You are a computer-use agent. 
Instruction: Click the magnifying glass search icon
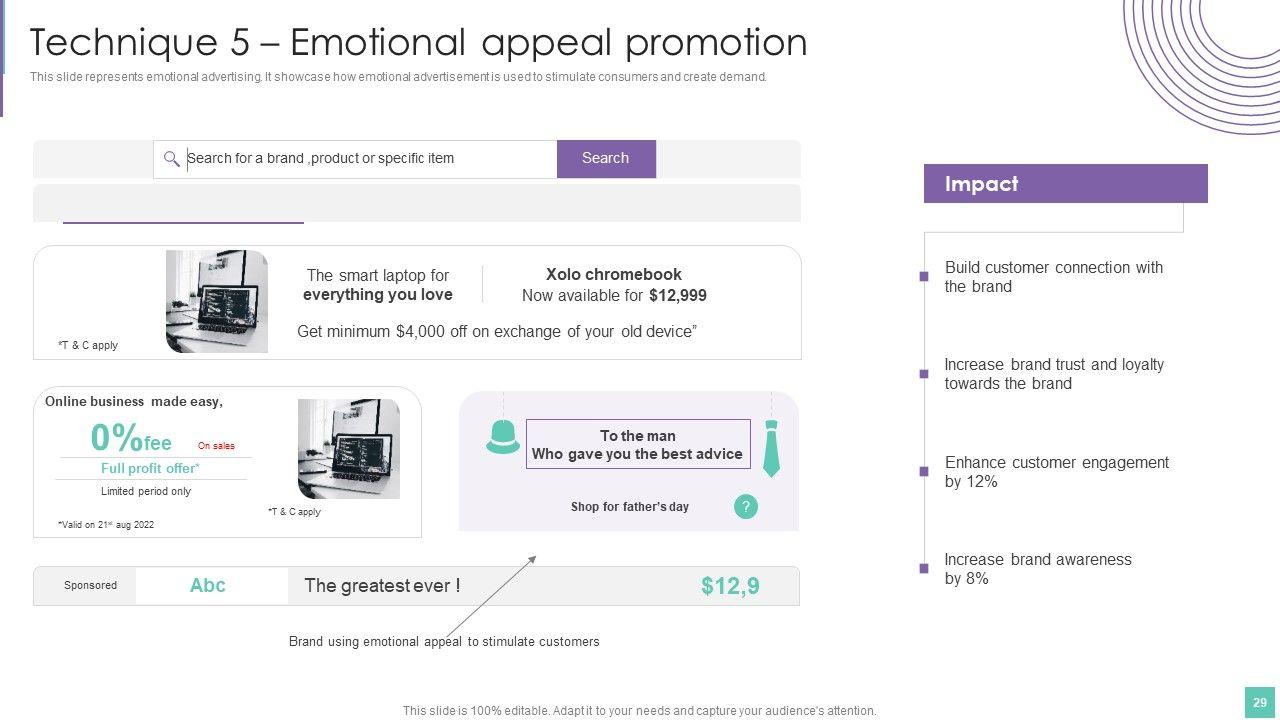click(x=172, y=159)
